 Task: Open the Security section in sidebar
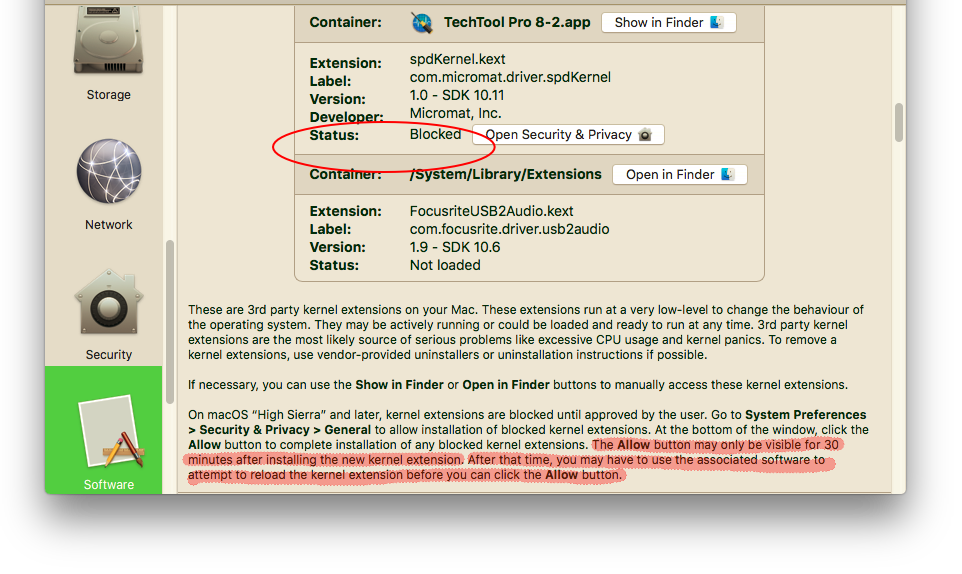point(109,315)
